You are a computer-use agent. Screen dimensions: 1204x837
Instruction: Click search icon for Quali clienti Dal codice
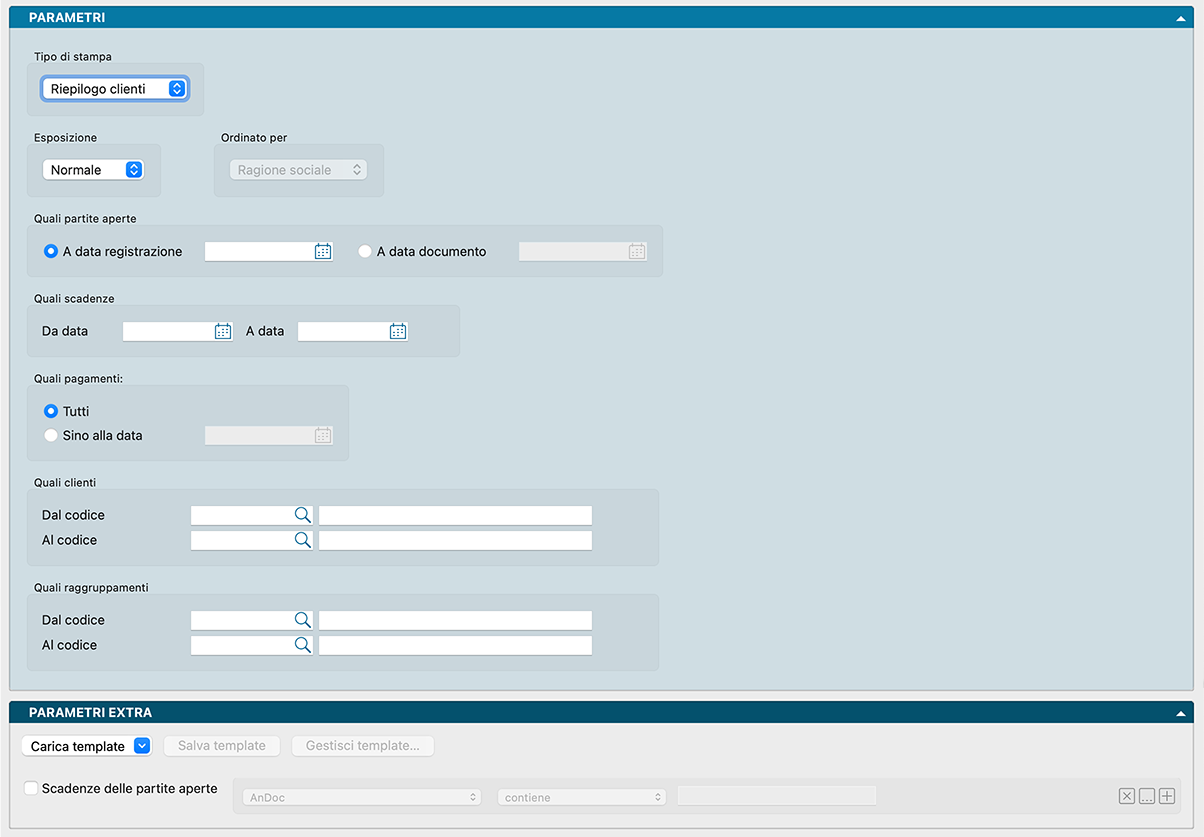click(302, 515)
